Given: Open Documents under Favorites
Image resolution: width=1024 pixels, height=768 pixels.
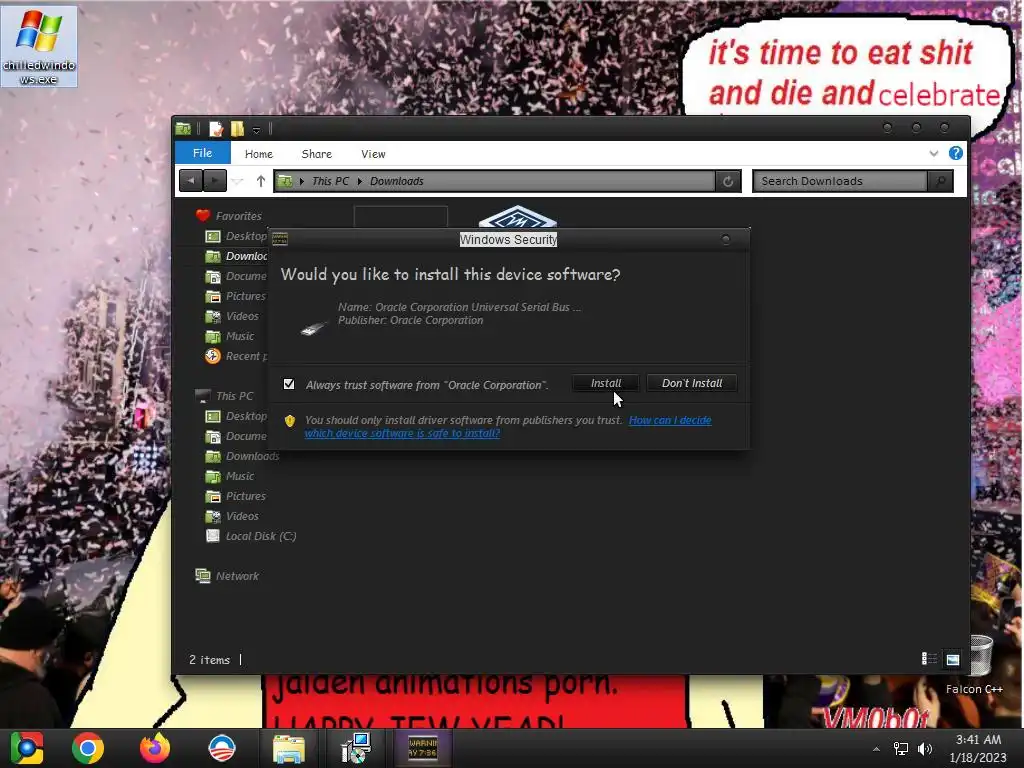Looking at the screenshot, I should pos(246,276).
